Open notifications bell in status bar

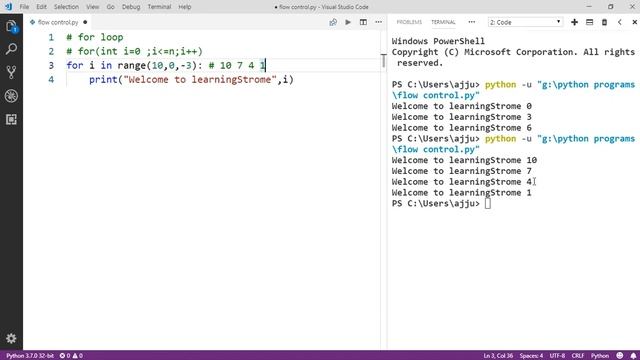(x=633, y=356)
